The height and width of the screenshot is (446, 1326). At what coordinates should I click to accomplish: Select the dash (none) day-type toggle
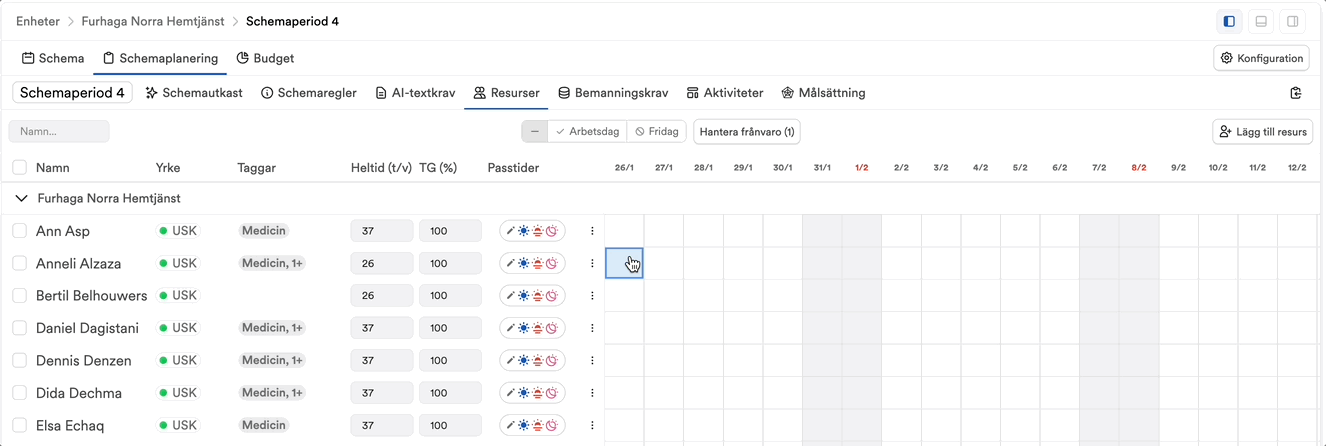click(x=535, y=131)
